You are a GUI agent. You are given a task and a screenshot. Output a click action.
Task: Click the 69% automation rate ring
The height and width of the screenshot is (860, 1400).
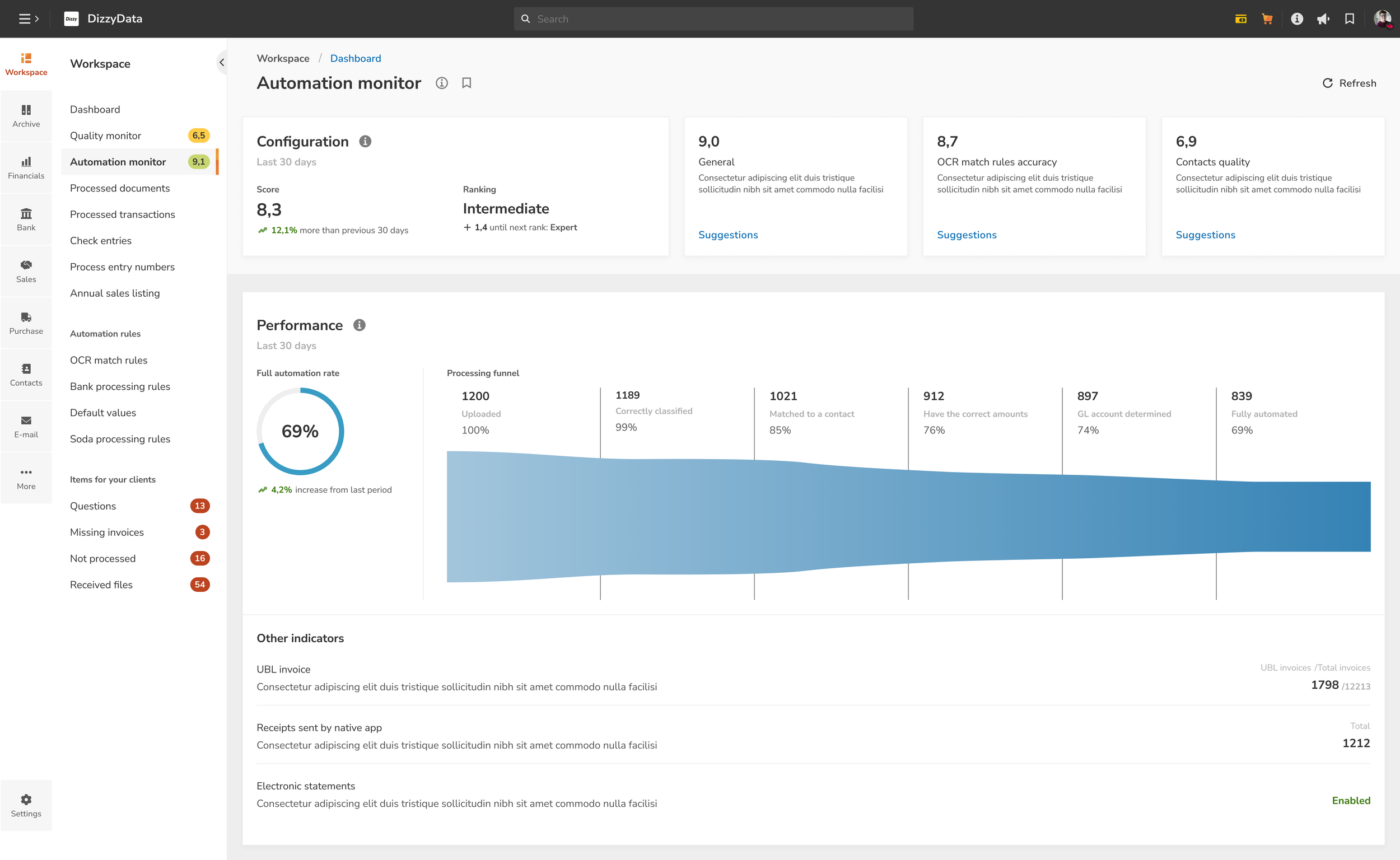300,431
